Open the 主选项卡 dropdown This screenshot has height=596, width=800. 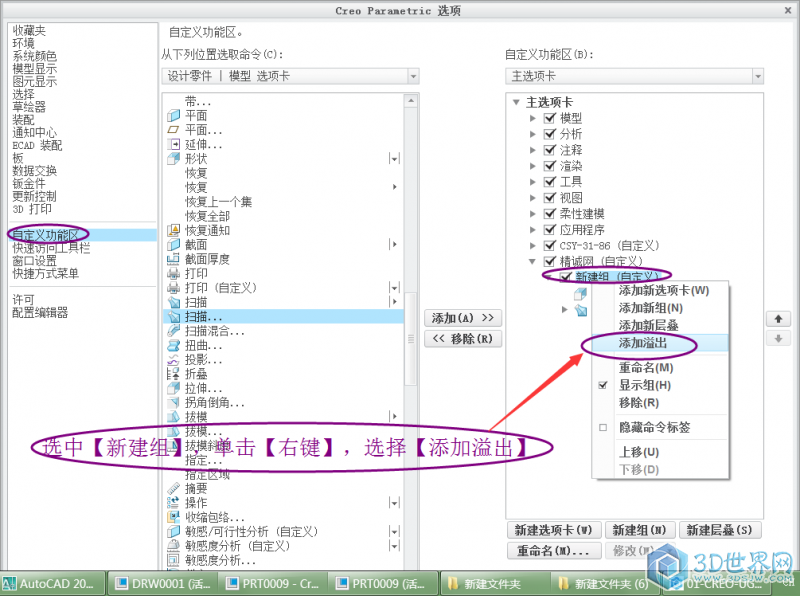pyautogui.click(x=758, y=77)
